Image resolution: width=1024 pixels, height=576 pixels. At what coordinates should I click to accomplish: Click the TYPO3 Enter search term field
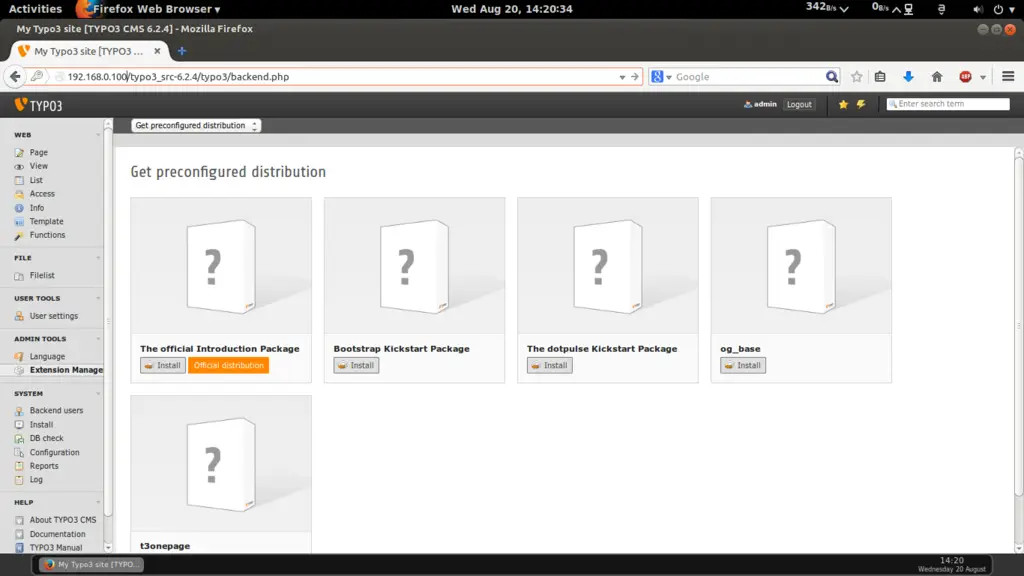[x=948, y=104]
